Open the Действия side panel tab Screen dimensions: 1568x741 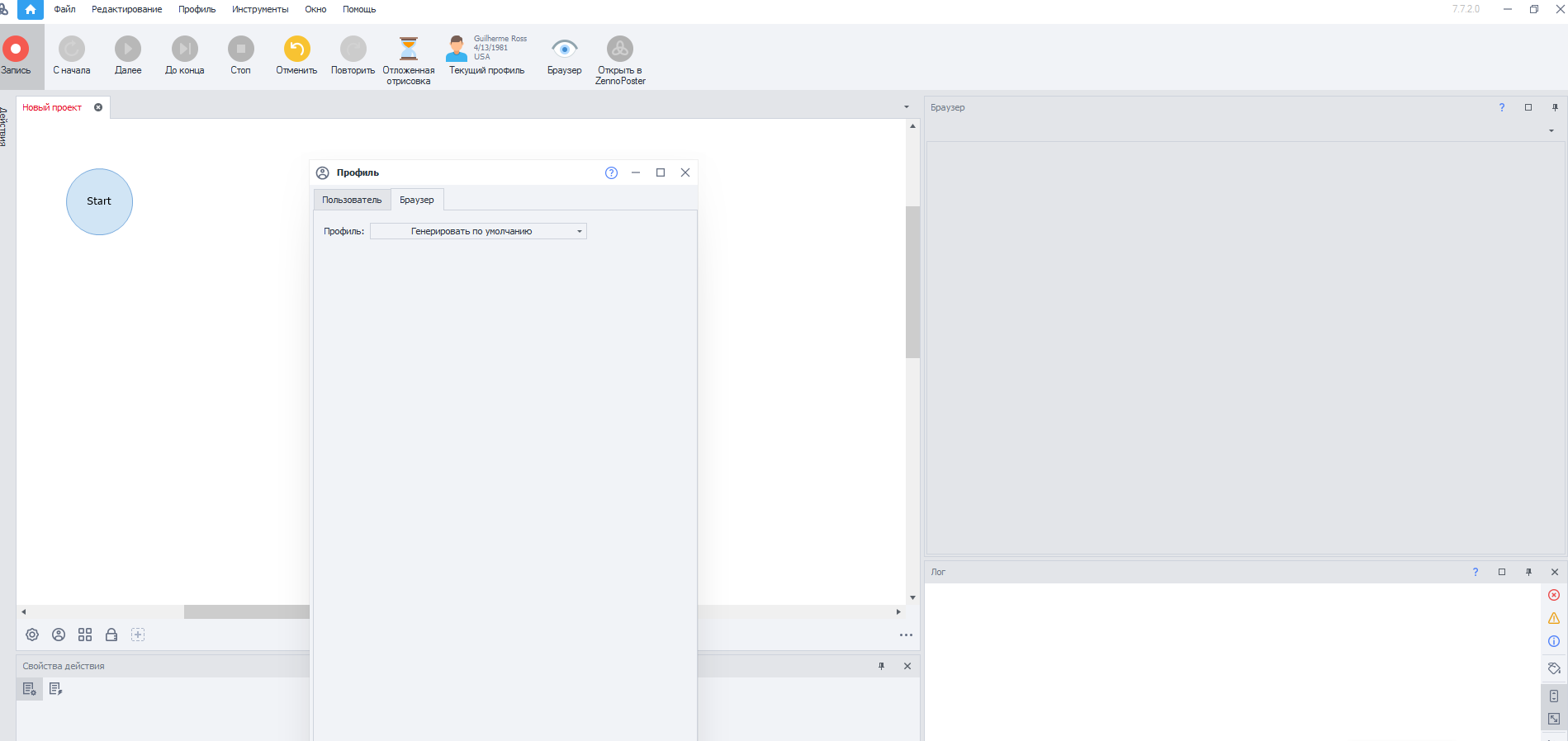coord(4,126)
